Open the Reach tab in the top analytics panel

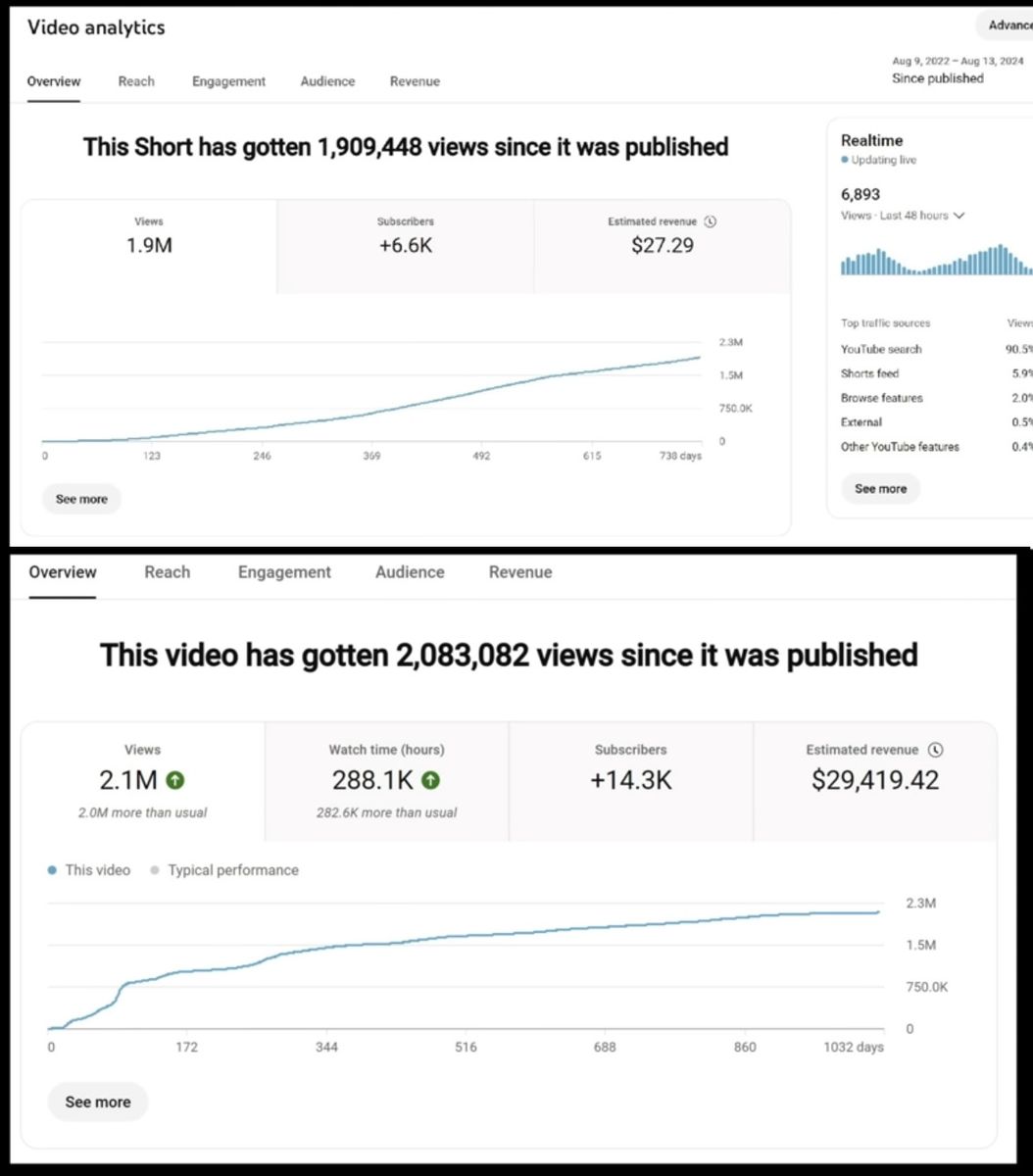136,81
